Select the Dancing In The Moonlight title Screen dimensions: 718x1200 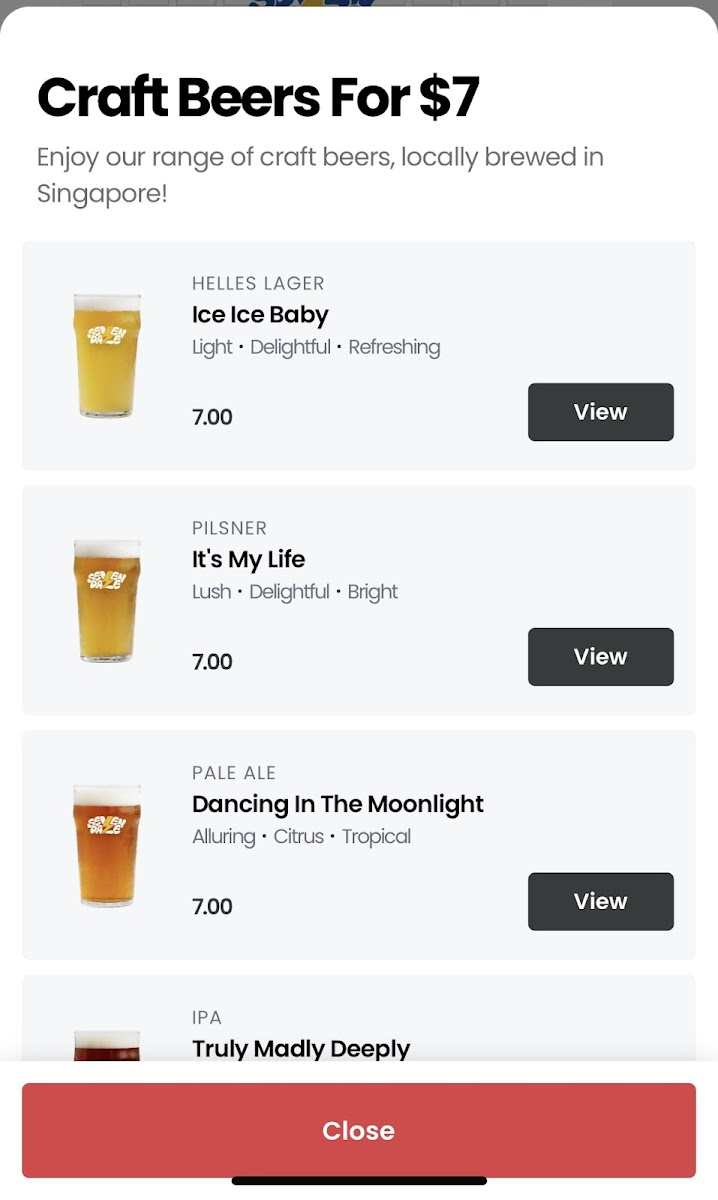337,804
